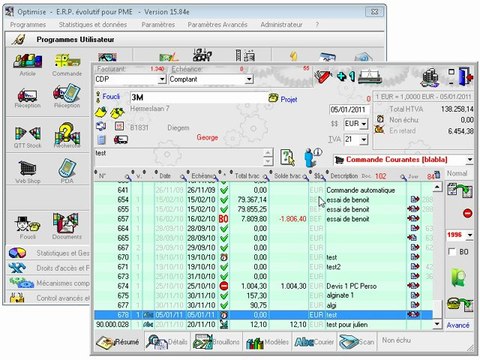Screen dimensions: 480x360
Task: Open the Web Shop icon
Action: click(x=27, y=172)
